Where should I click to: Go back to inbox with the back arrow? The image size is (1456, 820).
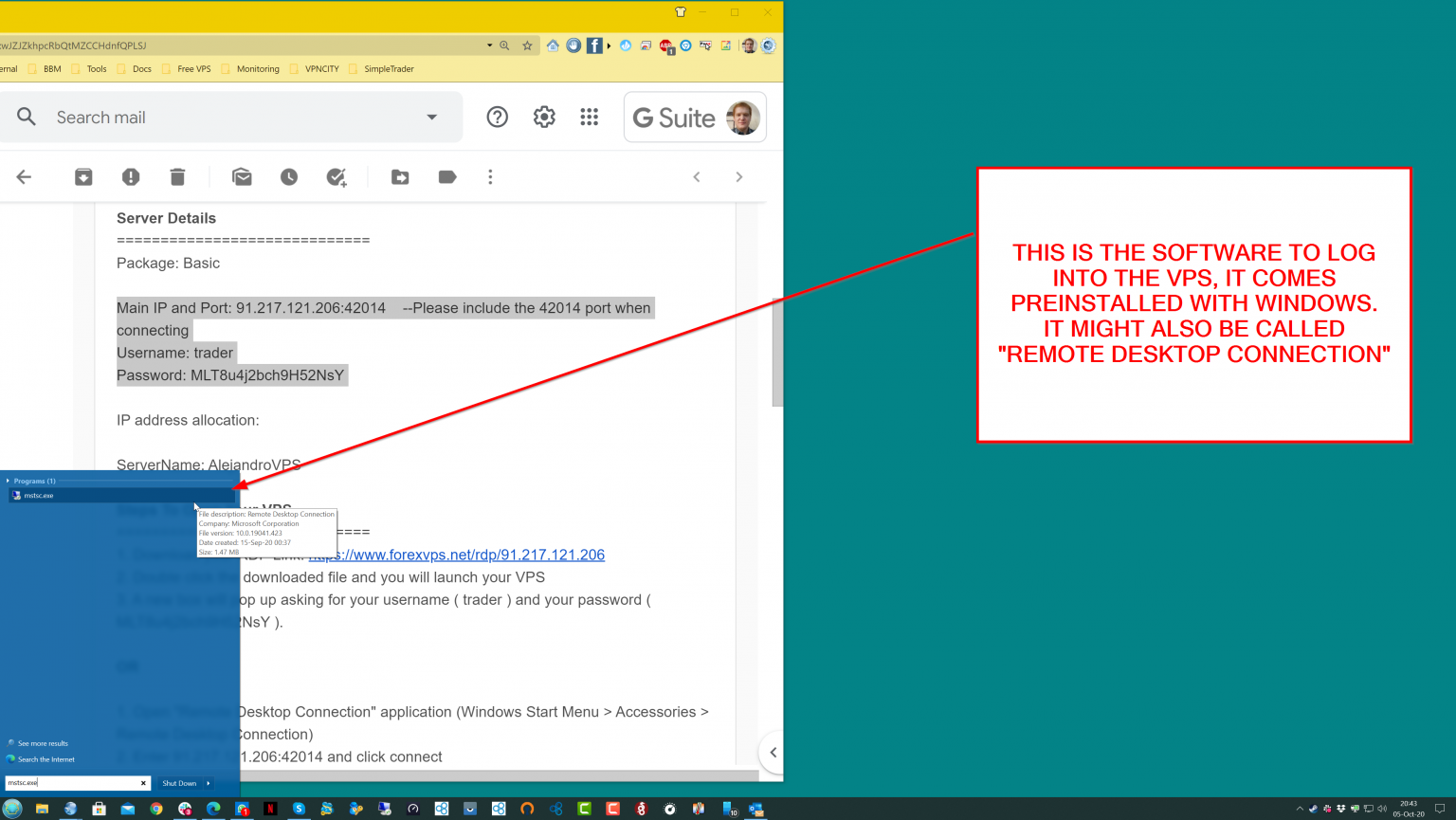coord(25,177)
